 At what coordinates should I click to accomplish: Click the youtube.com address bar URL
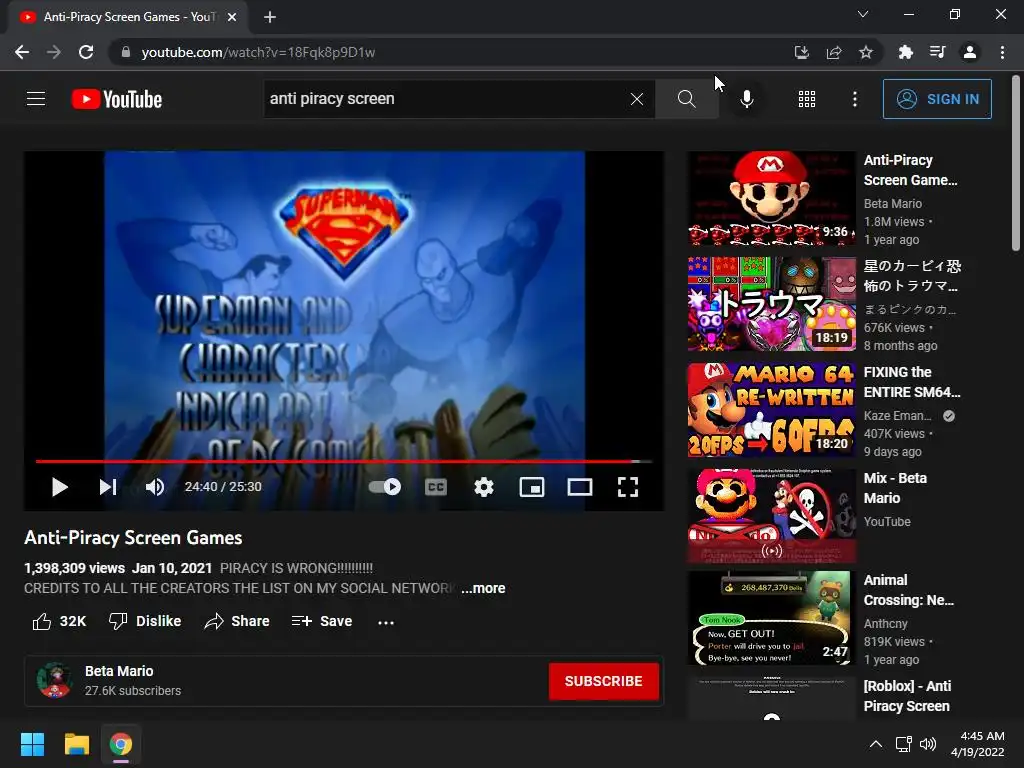tap(258, 52)
